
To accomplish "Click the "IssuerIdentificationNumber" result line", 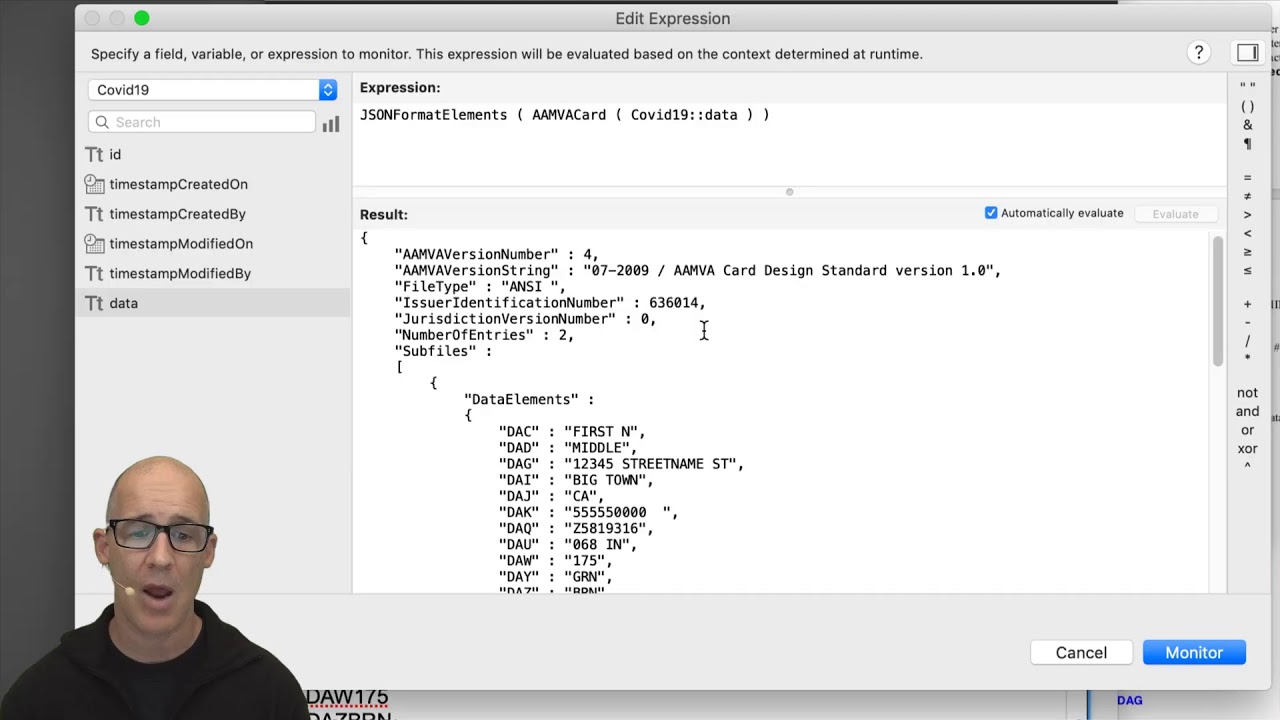I will click(550, 302).
